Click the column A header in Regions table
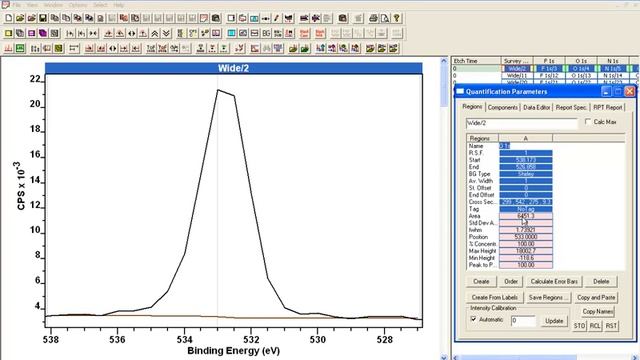This screenshot has width=640, height=360. [x=526, y=138]
